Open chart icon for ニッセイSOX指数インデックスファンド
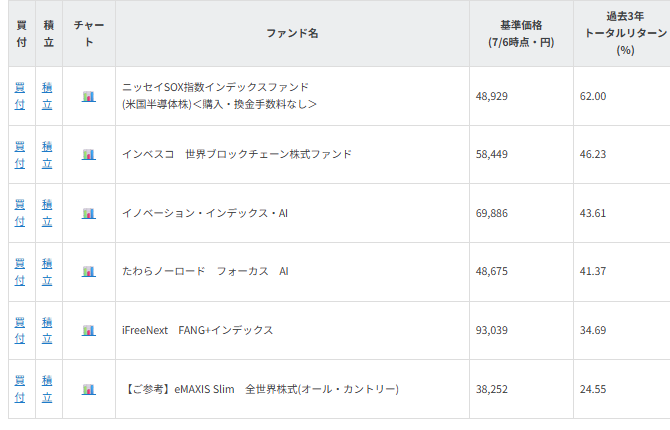 coord(89,96)
